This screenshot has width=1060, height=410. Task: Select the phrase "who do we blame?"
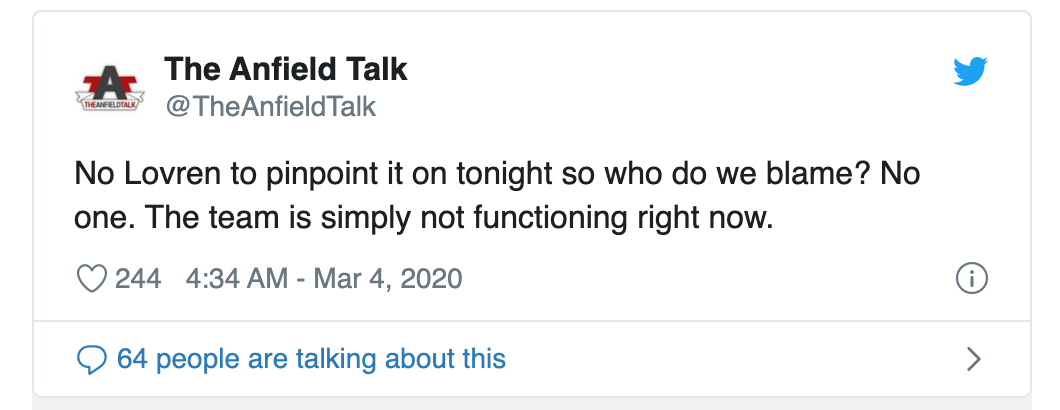pos(745,174)
